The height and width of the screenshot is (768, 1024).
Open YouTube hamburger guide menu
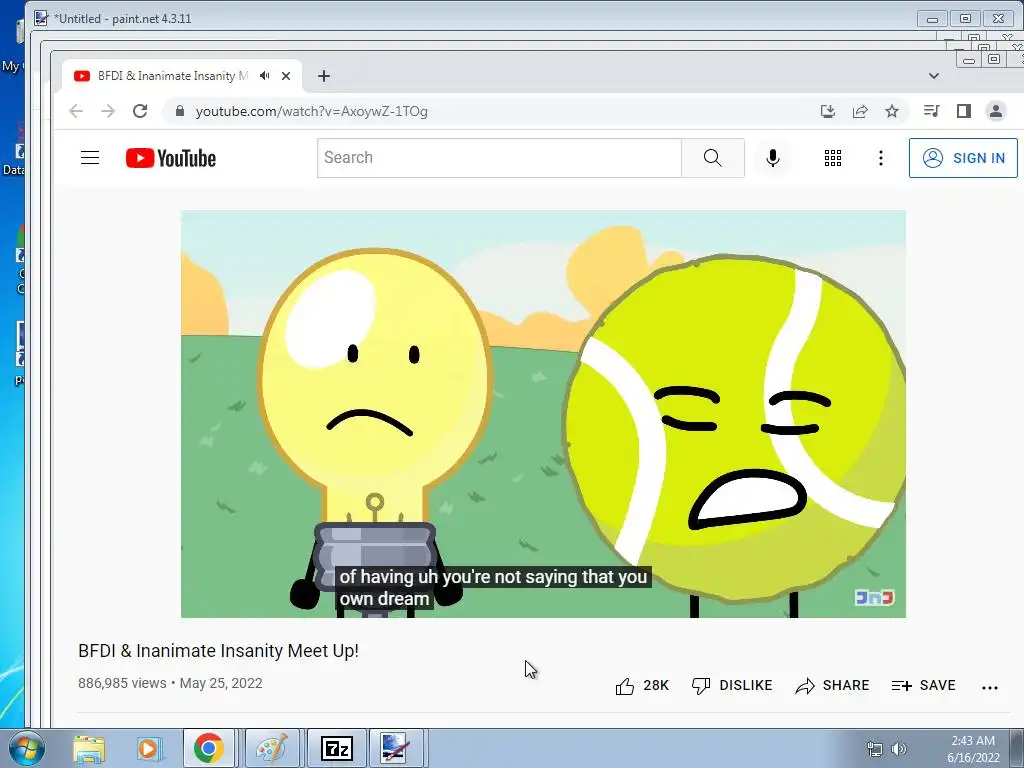coord(90,158)
